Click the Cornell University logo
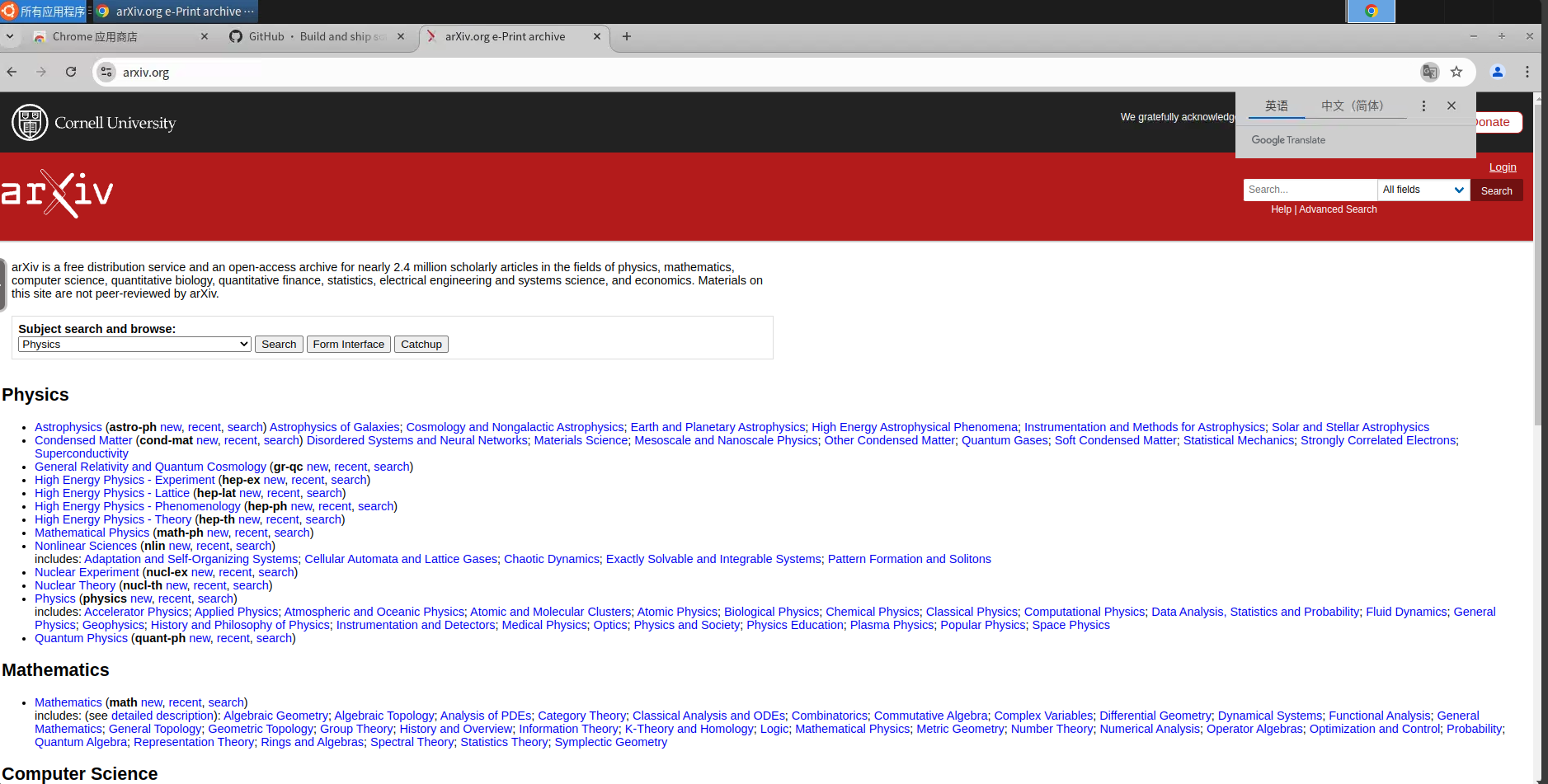Viewport: 1548px width, 784px height. coord(94,123)
